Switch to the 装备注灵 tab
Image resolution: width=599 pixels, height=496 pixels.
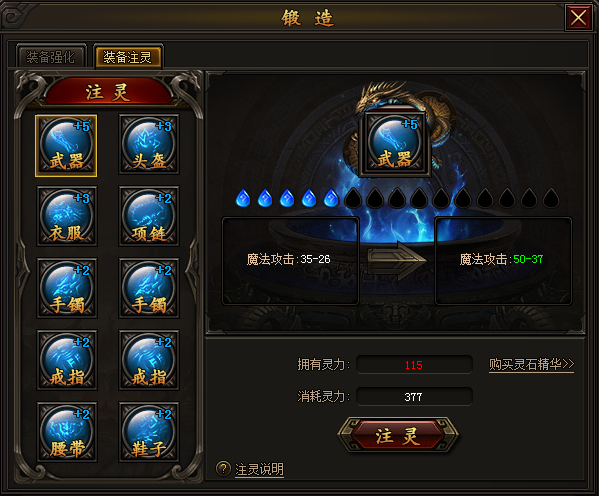click(128, 57)
